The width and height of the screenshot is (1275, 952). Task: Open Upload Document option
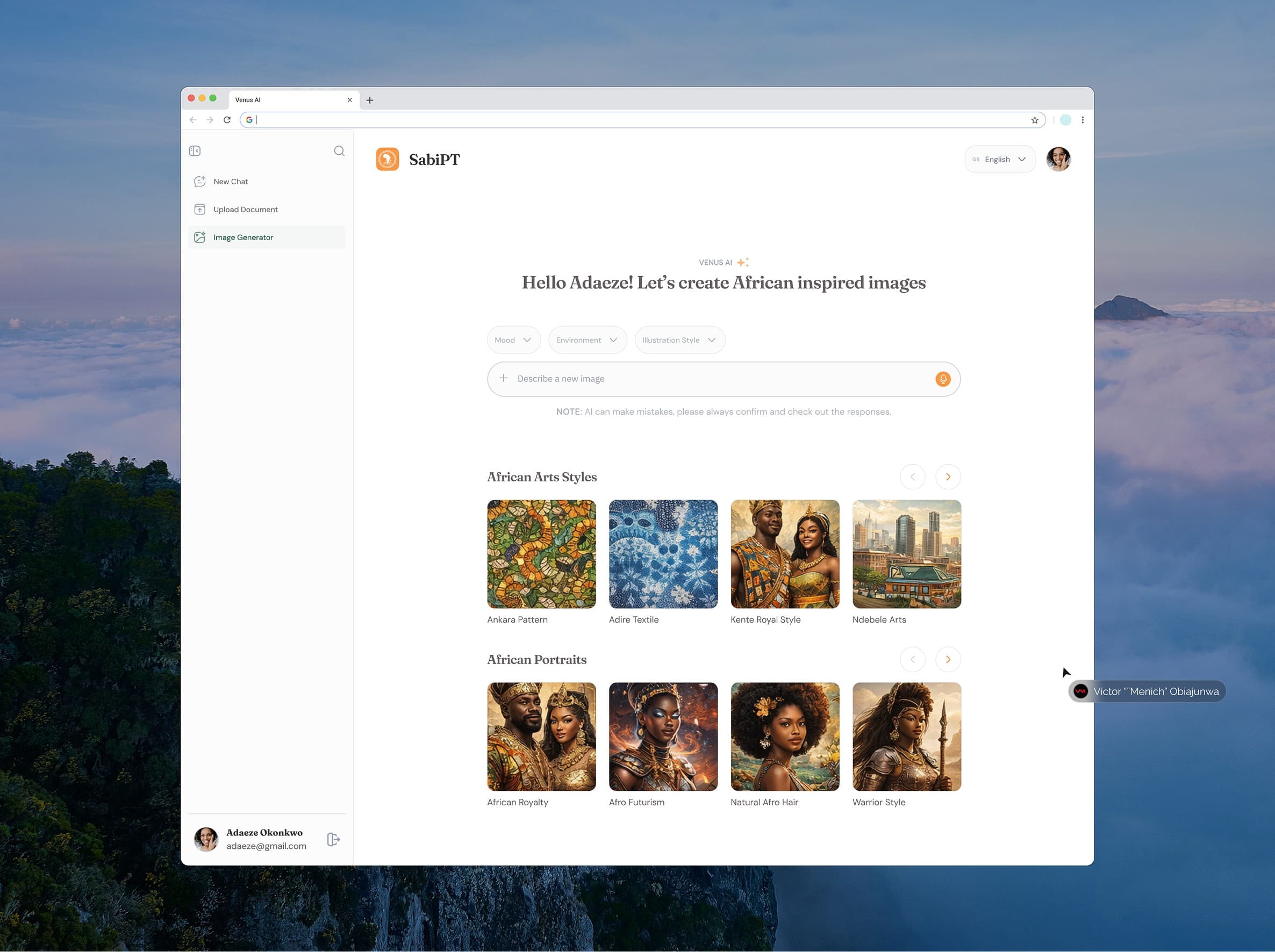point(267,209)
